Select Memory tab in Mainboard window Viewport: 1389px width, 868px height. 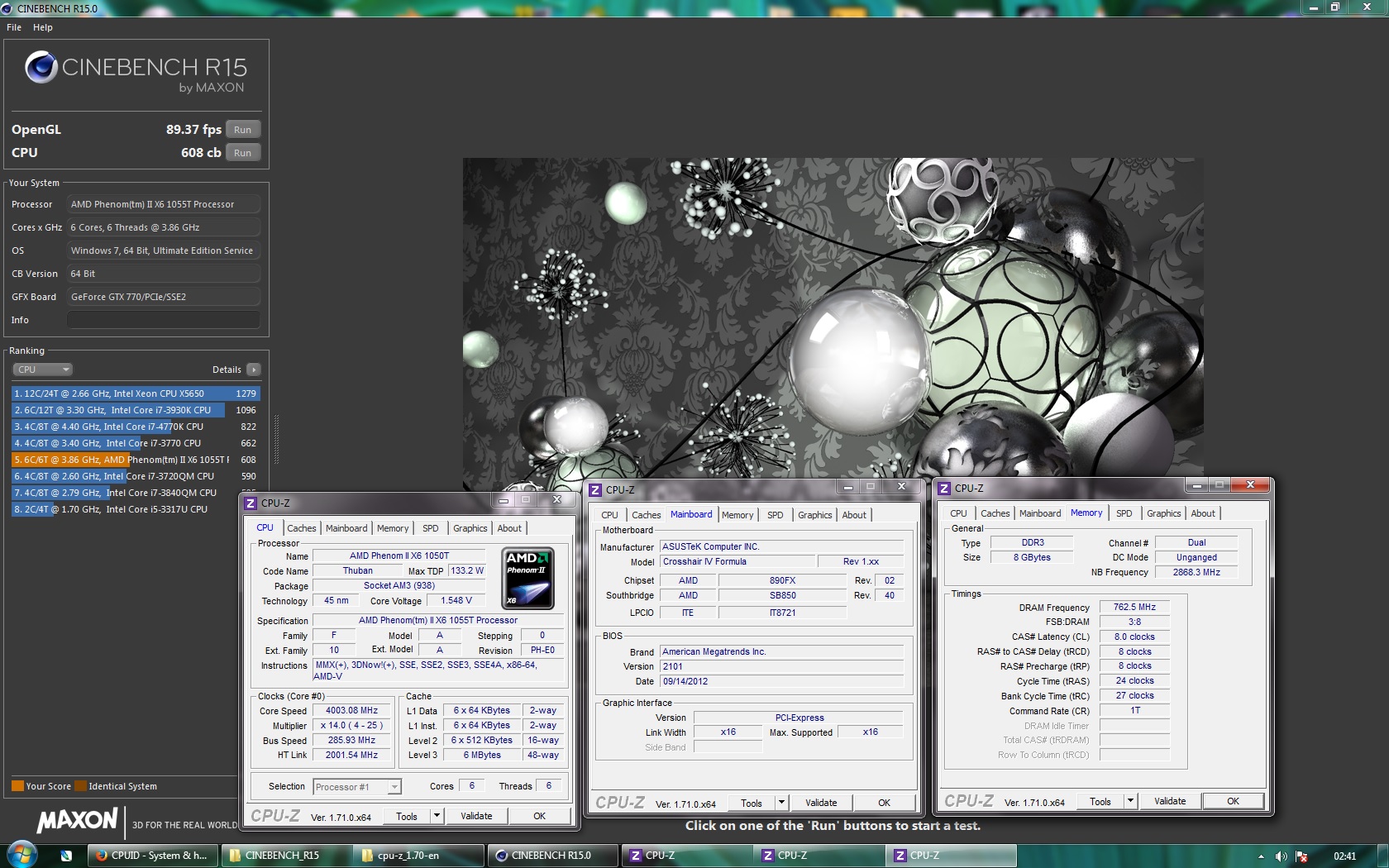click(x=737, y=515)
